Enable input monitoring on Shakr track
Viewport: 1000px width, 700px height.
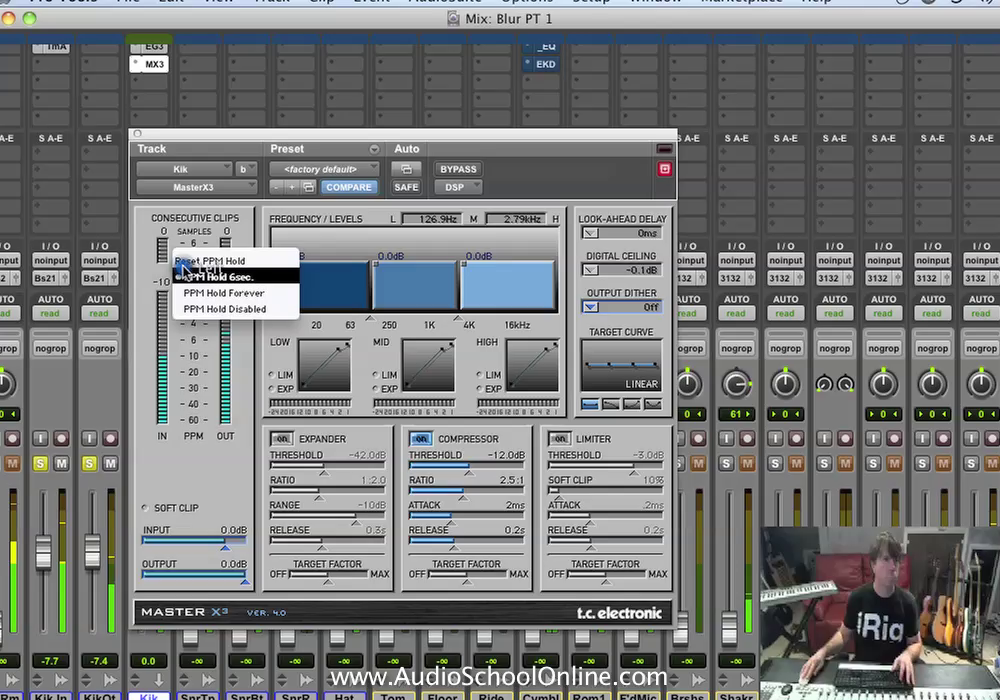click(x=726, y=439)
